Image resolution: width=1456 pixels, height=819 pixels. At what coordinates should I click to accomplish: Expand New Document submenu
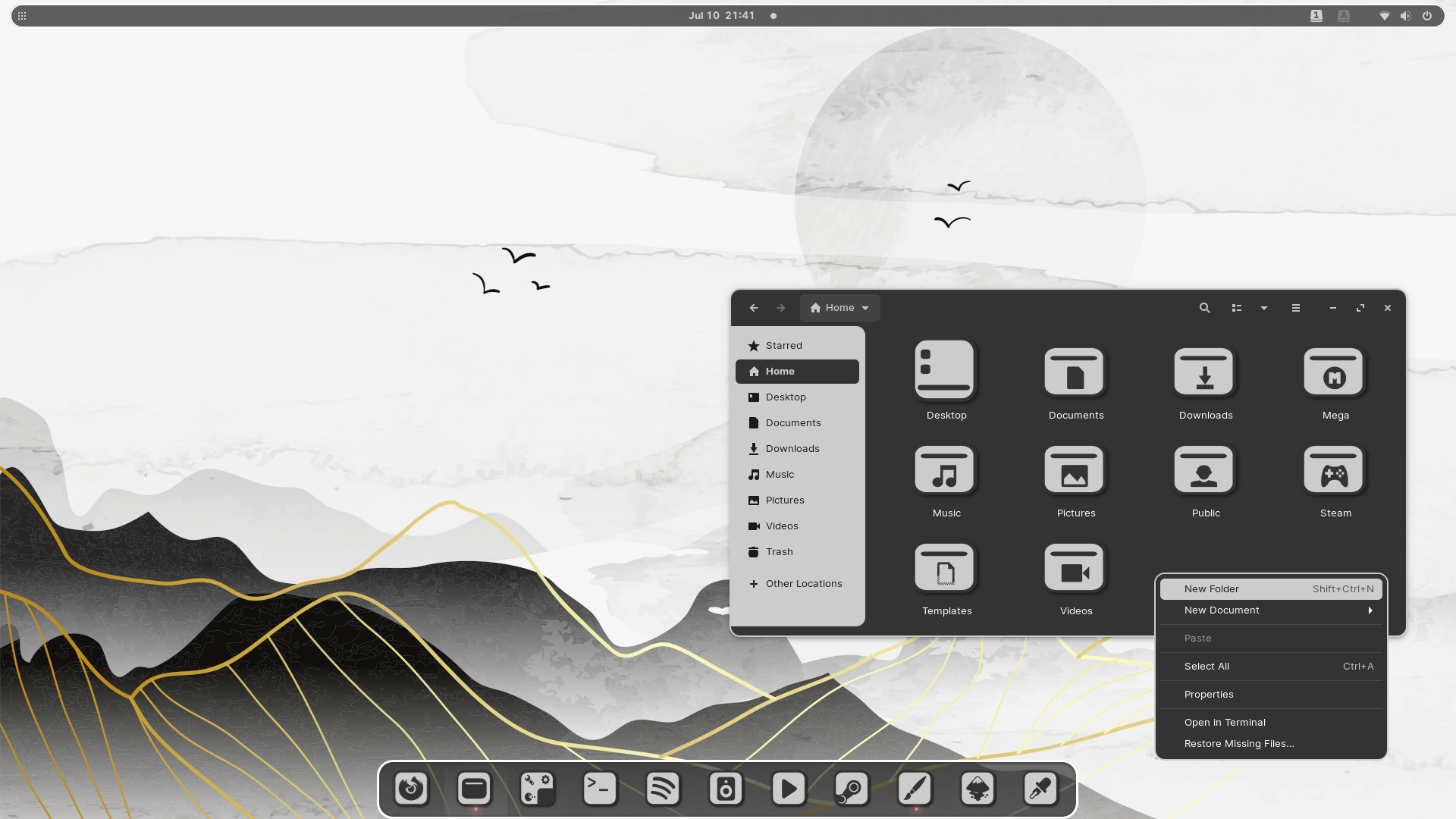[1271, 610]
